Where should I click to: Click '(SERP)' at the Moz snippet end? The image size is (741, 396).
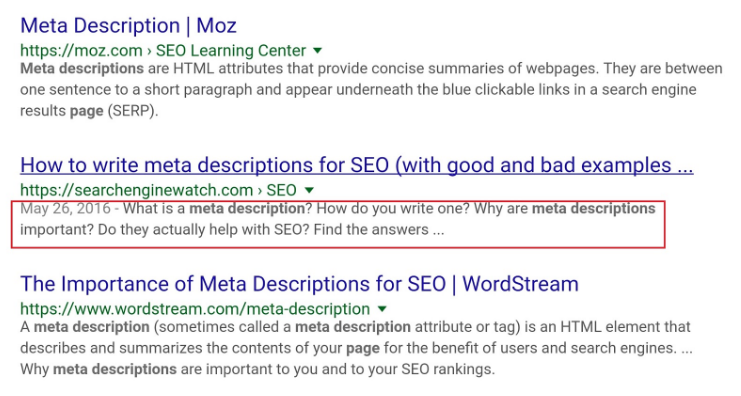pos(133,111)
